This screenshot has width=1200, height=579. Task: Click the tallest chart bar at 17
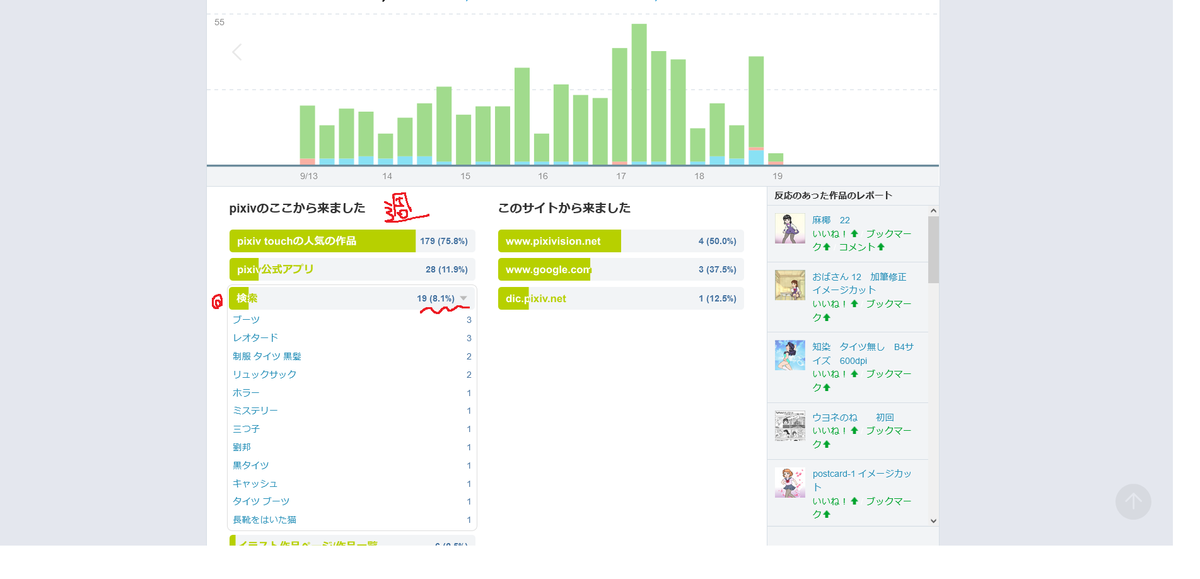click(639, 94)
